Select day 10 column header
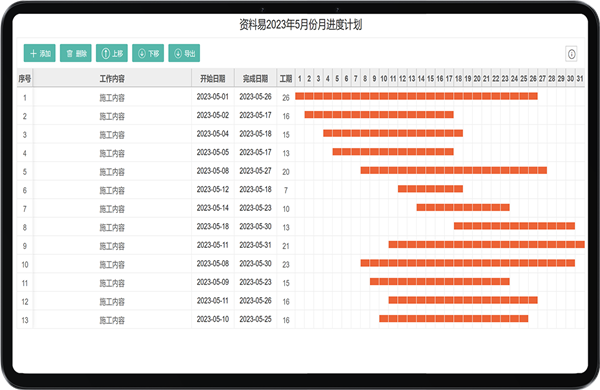 tap(384, 78)
